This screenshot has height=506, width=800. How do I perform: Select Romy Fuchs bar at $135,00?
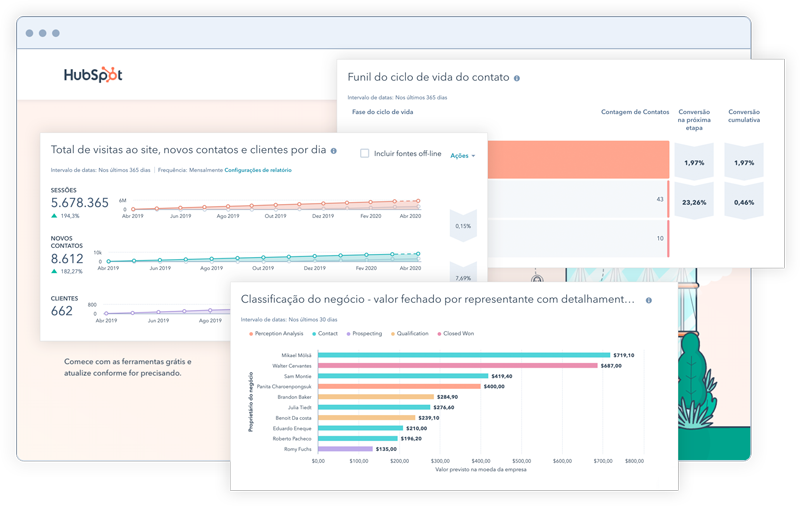point(345,449)
